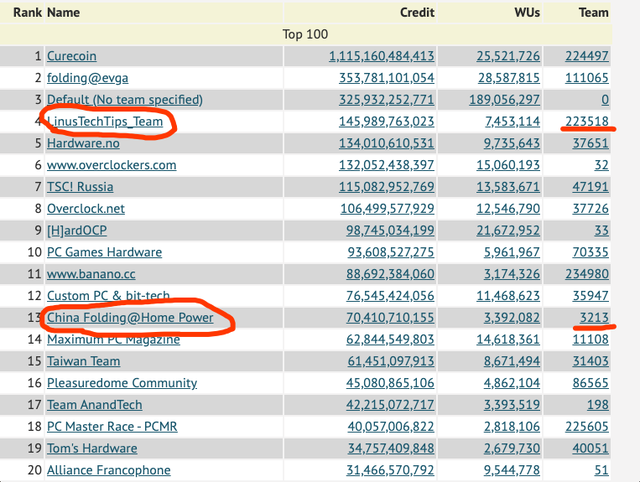
Task: Click team number 47191
Action: [x=591, y=187]
